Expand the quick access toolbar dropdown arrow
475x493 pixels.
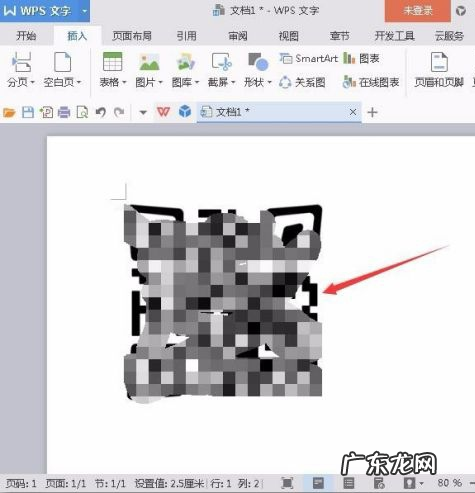[x=143, y=113]
